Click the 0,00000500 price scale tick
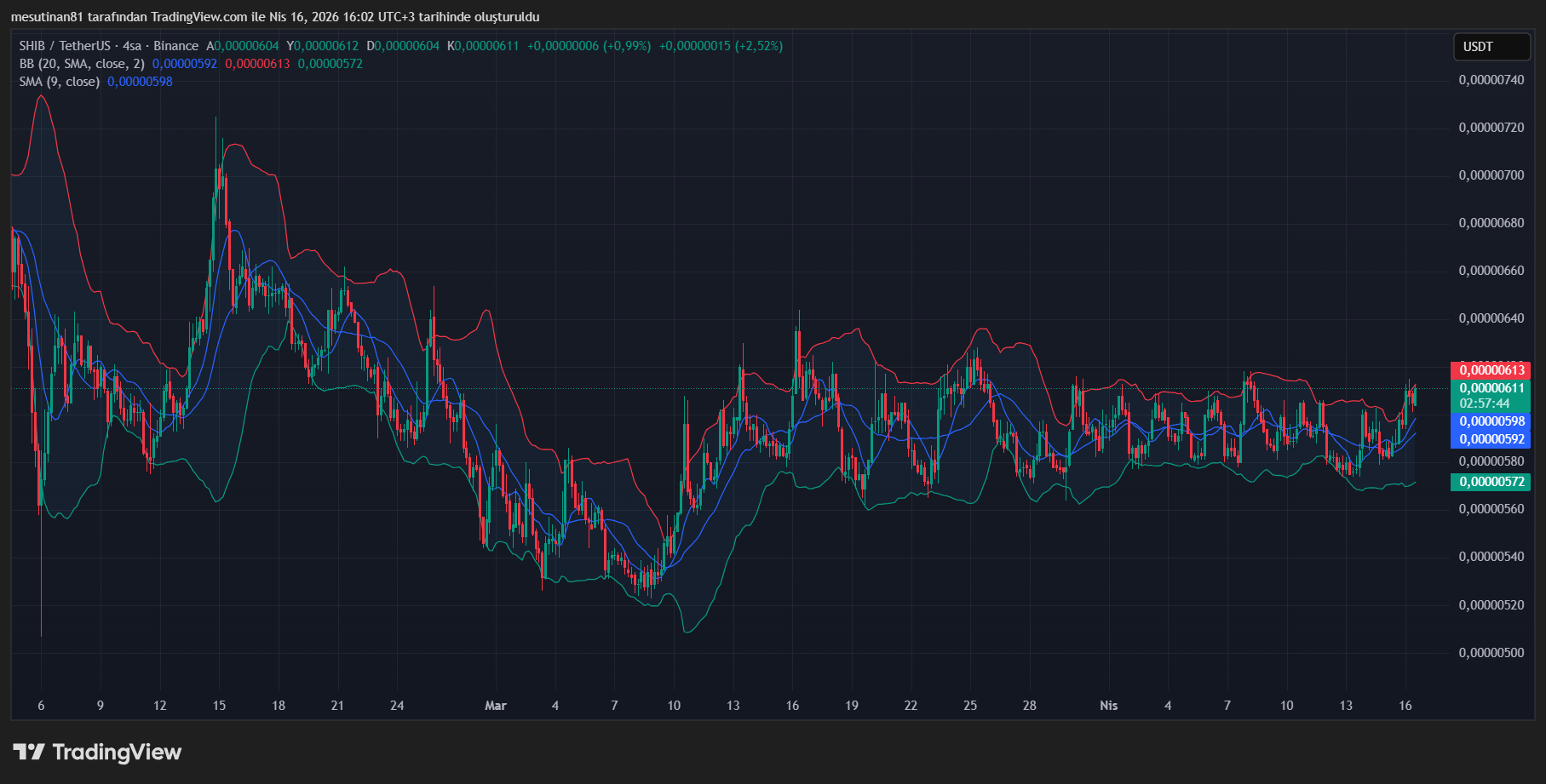 [x=1491, y=653]
